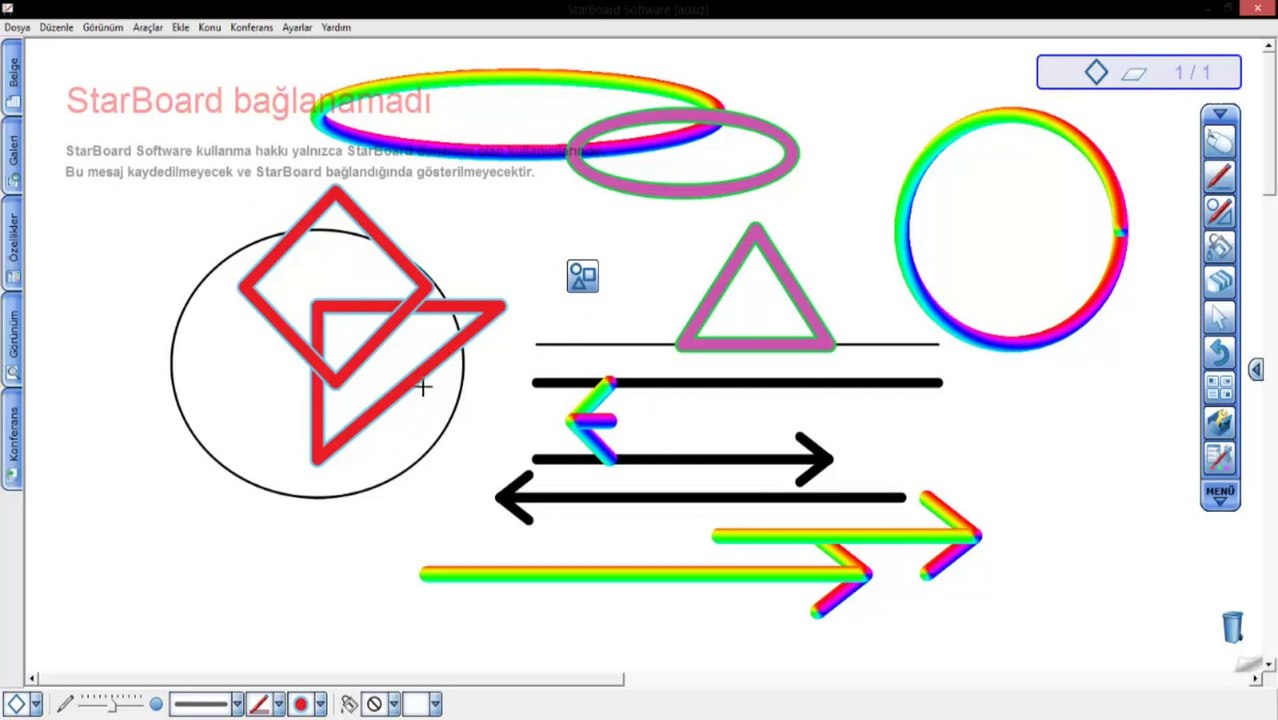
Task: Click the fill bucket icon in bottom bar
Action: tap(349, 704)
